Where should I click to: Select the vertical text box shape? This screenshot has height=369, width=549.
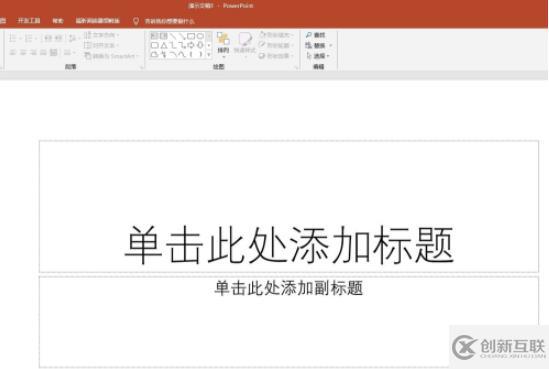164,36
